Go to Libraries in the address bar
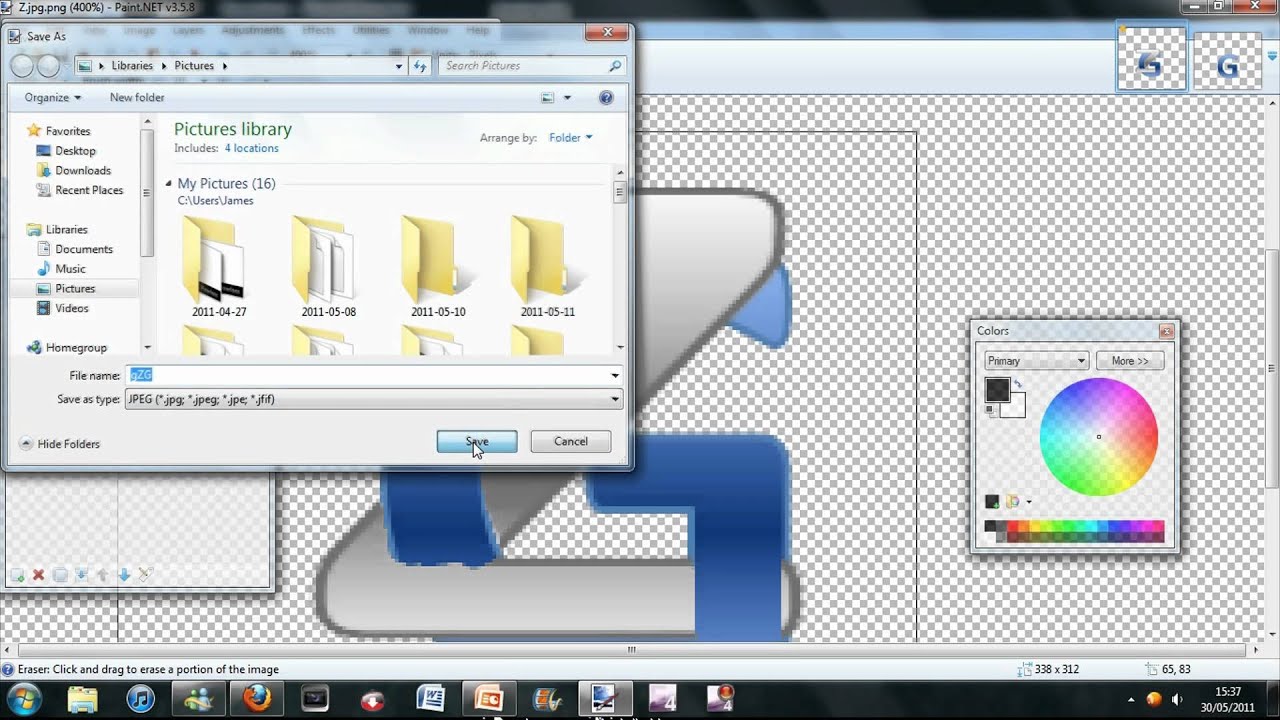The image size is (1280, 720). click(x=132, y=66)
